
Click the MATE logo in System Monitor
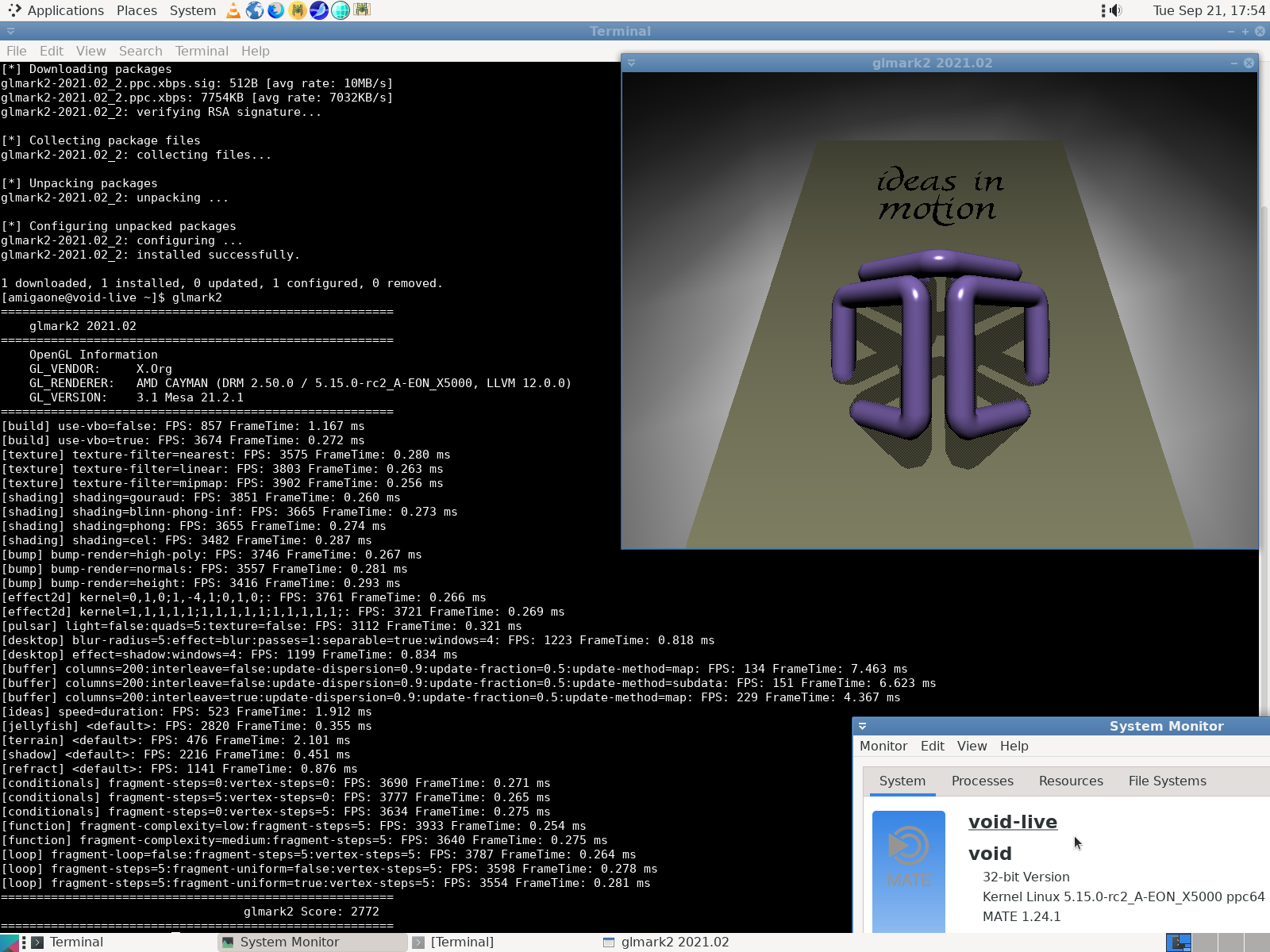pyautogui.click(x=909, y=871)
